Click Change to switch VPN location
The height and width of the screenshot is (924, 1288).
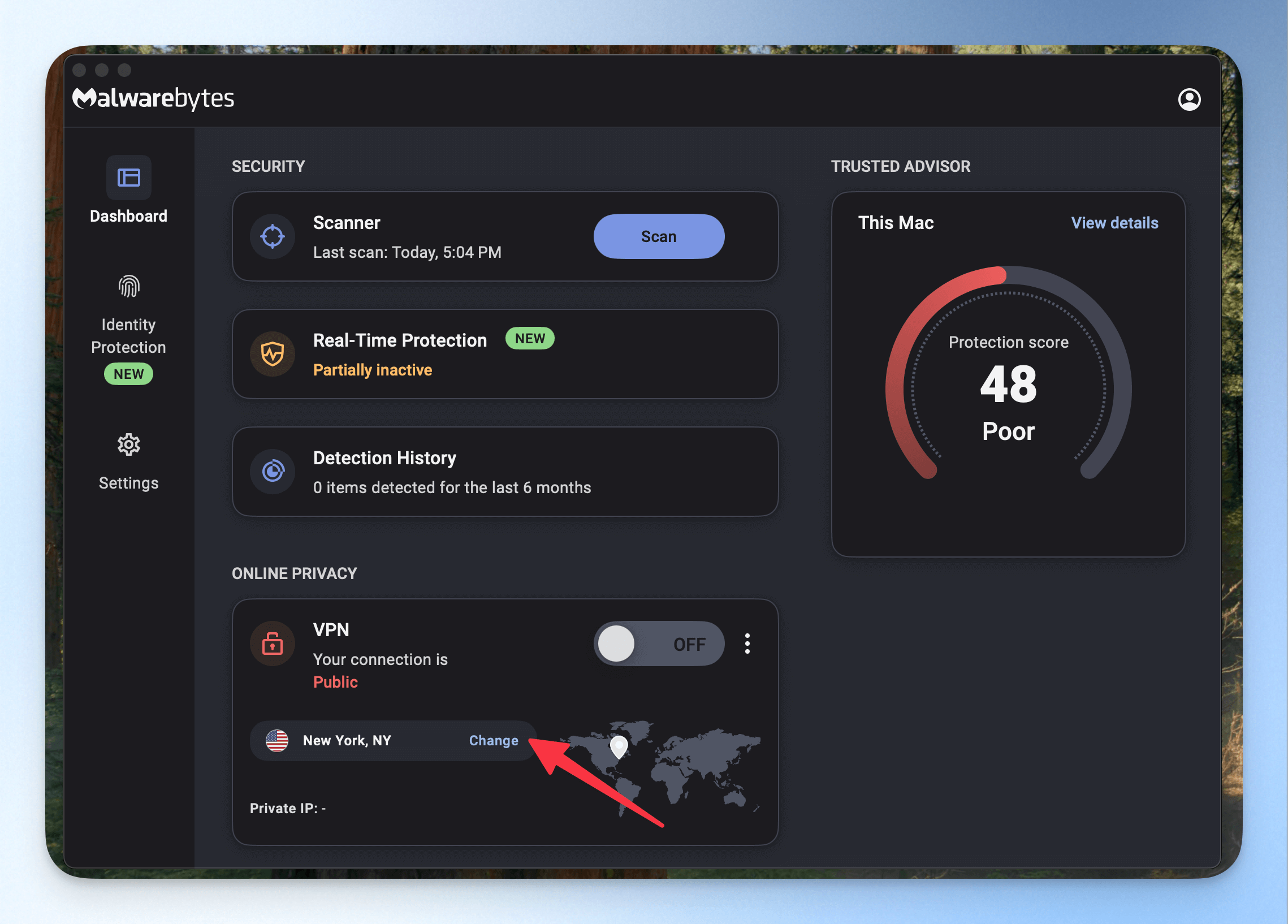click(x=494, y=741)
